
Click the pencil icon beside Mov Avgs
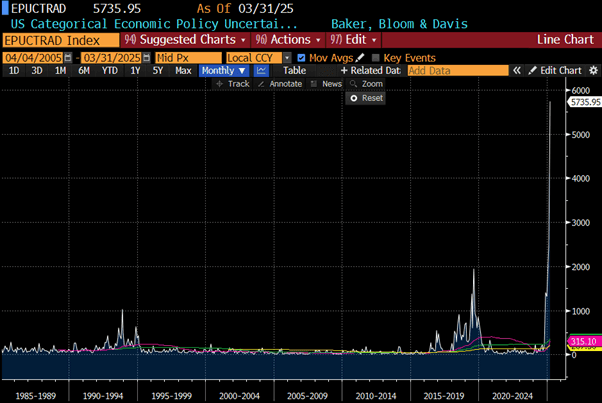pyautogui.click(x=361, y=58)
